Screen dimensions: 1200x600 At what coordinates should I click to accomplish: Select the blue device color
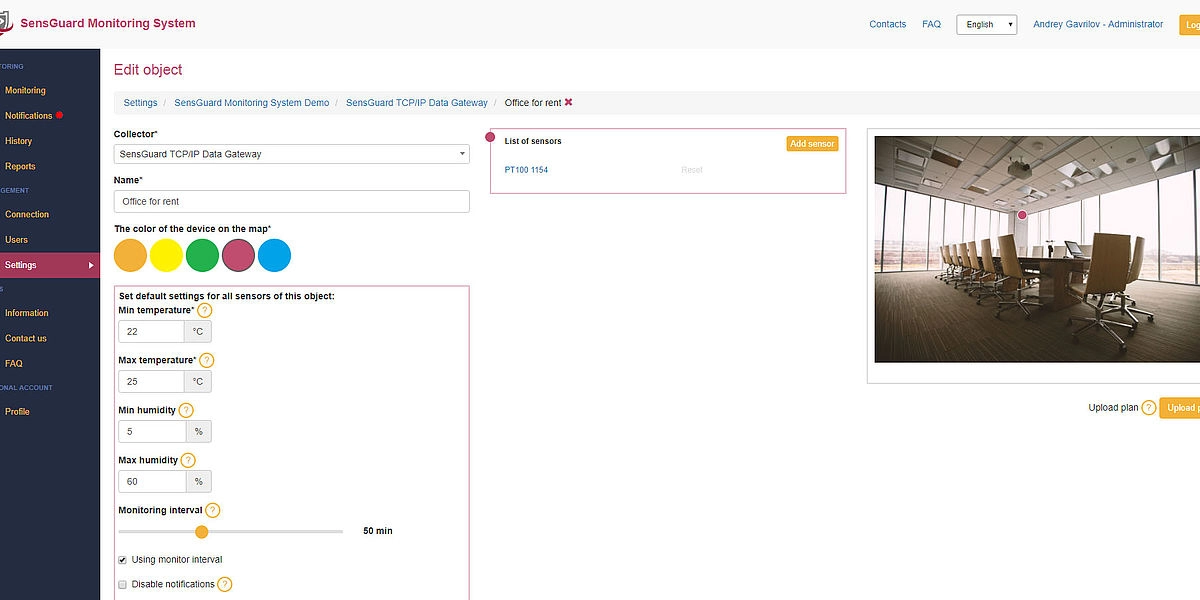[275, 255]
